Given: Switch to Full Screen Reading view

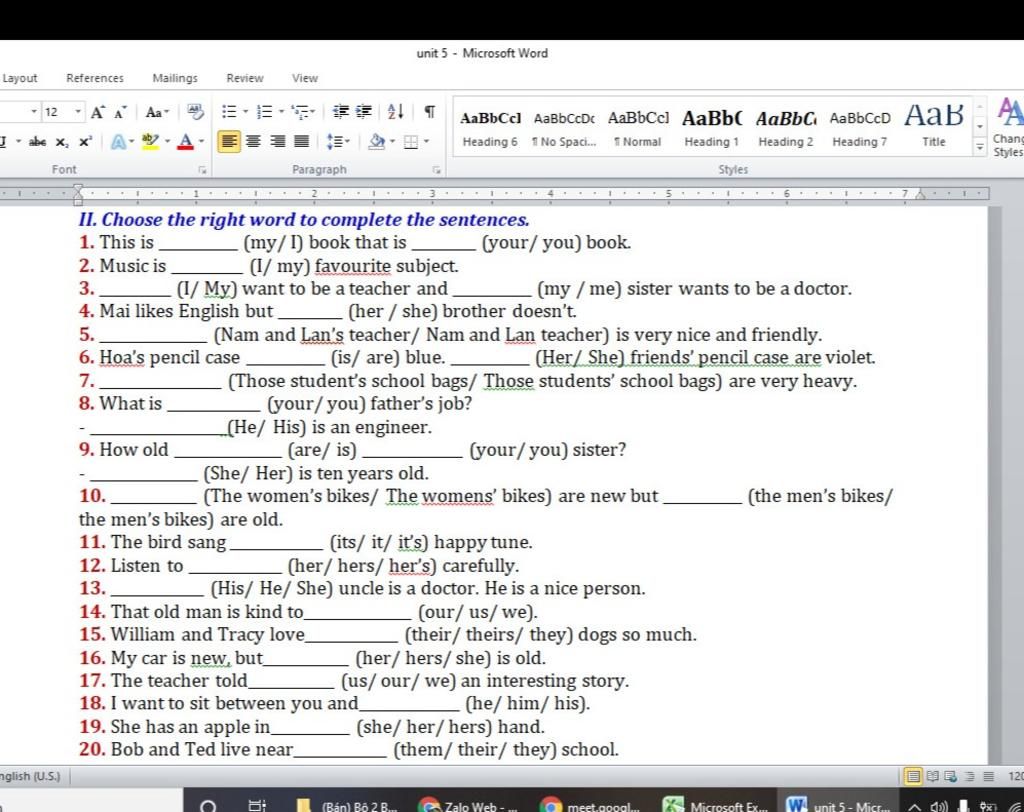Looking at the screenshot, I should (x=933, y=776).
